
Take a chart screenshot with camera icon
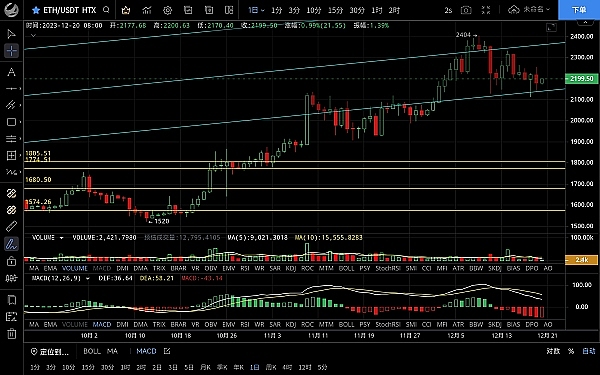466,10
